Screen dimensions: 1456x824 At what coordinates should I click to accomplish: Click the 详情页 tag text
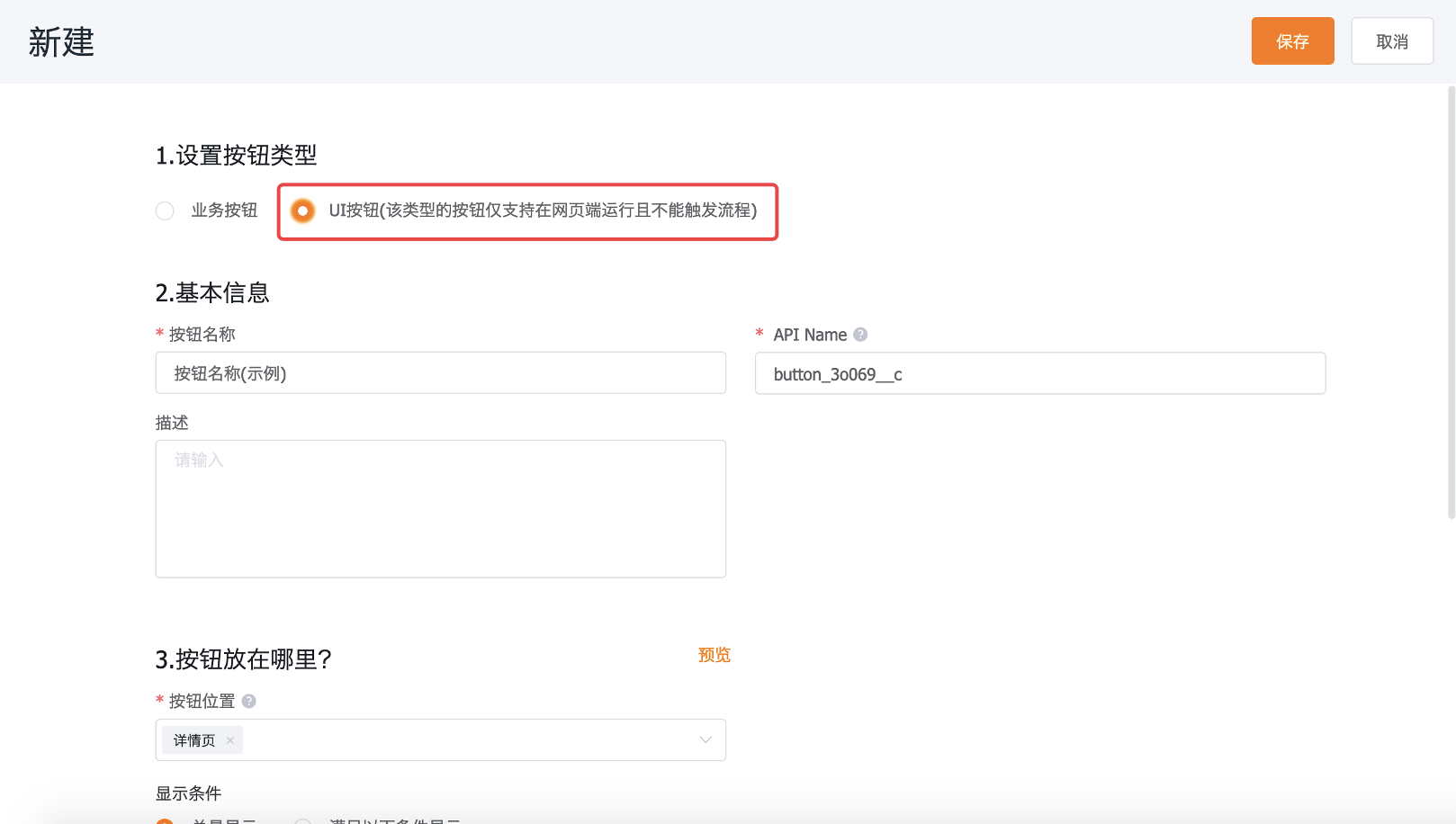click(194, 740)
